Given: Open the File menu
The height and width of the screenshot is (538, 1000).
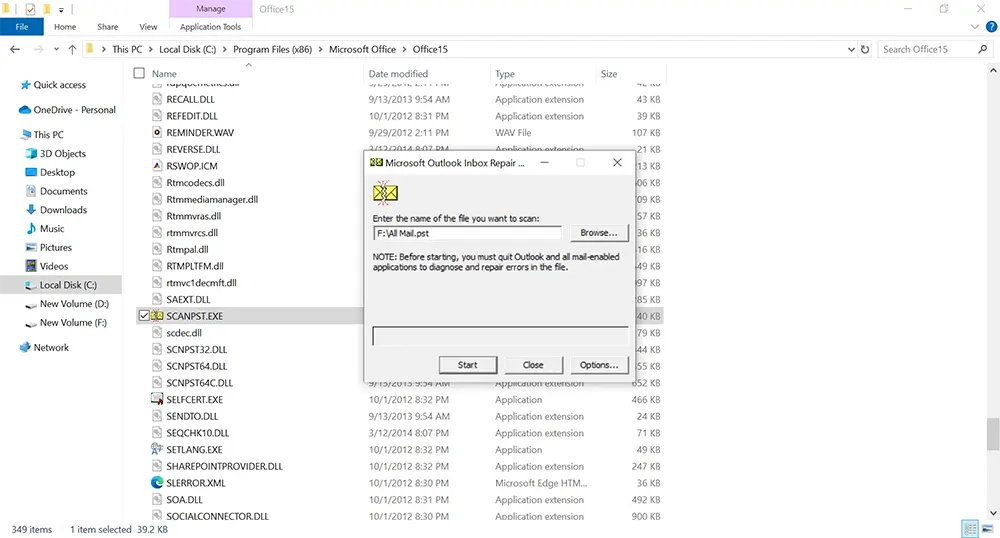Looking at the screenshot, I should click(x=22, y=27).
